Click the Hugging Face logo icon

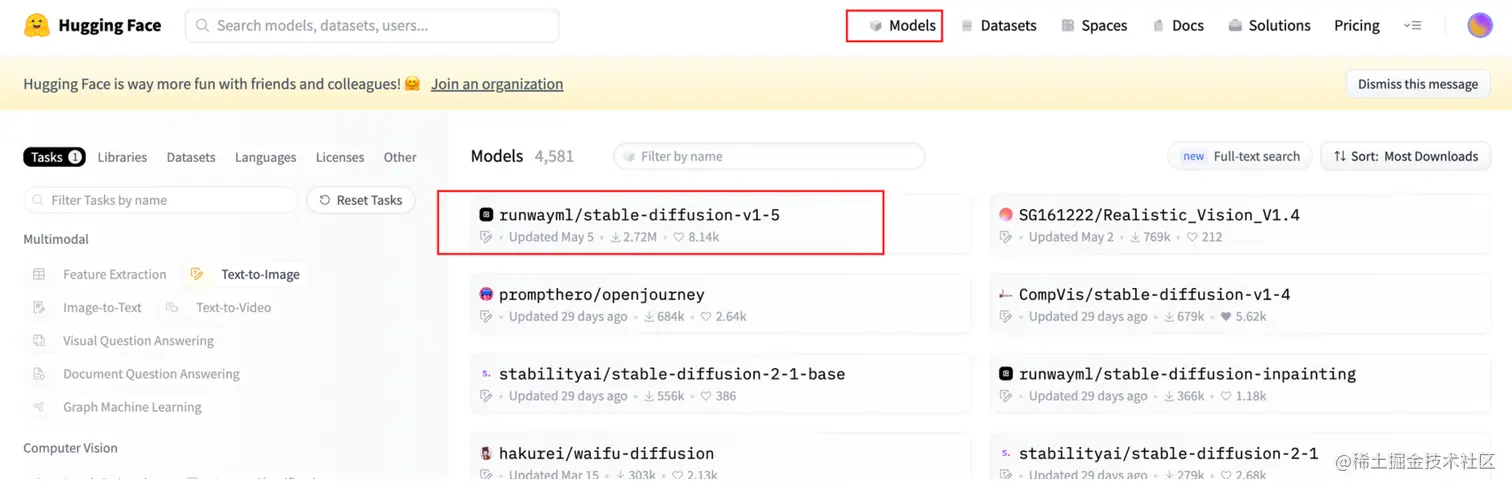(37, 25)
